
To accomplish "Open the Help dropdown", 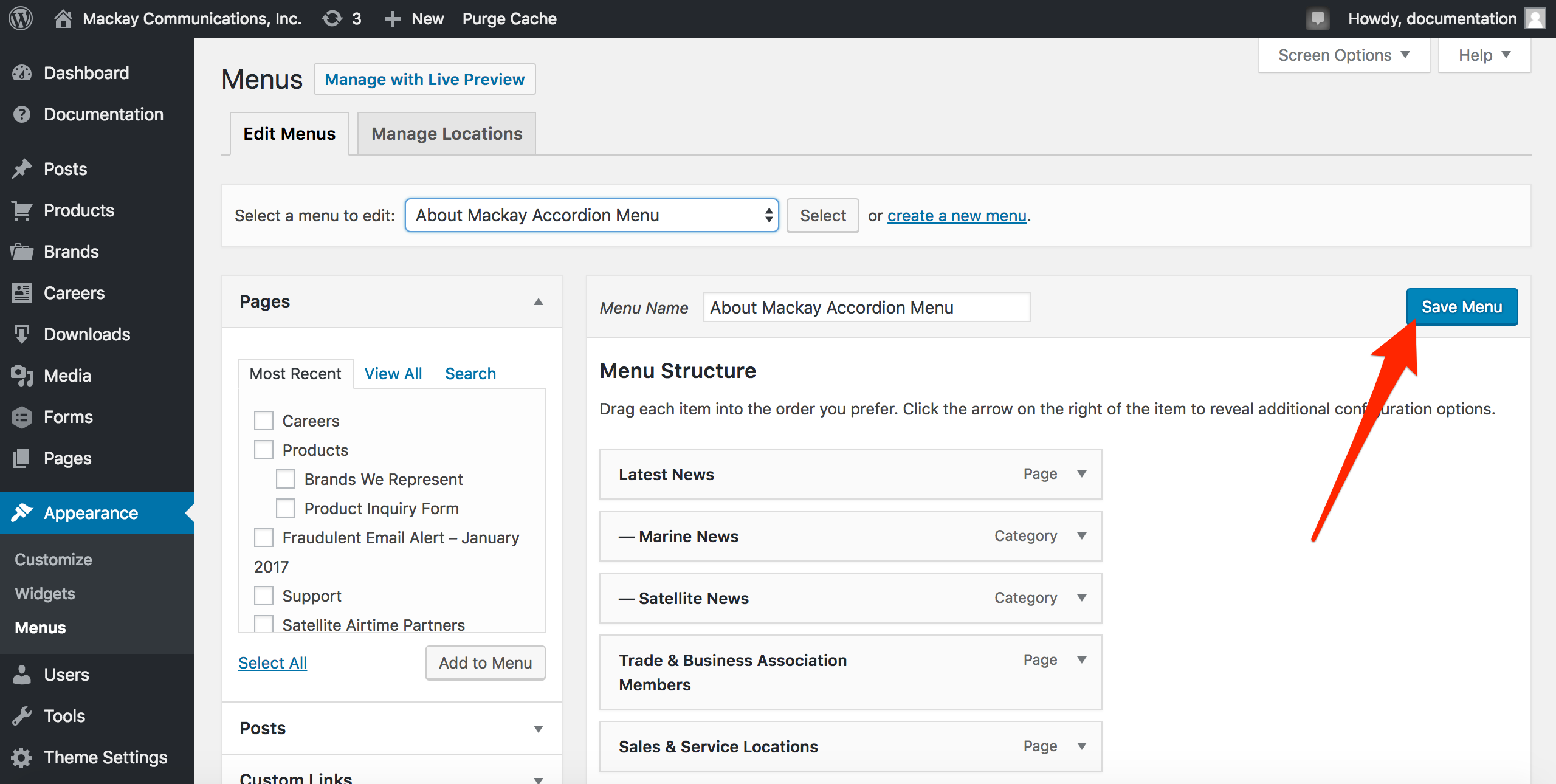I will point(1484,55).
